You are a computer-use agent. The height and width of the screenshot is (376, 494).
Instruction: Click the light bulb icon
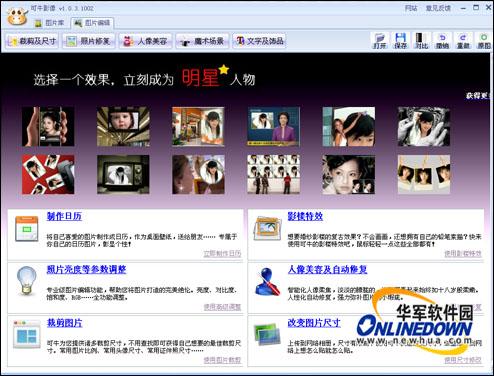tap(27, 280)
